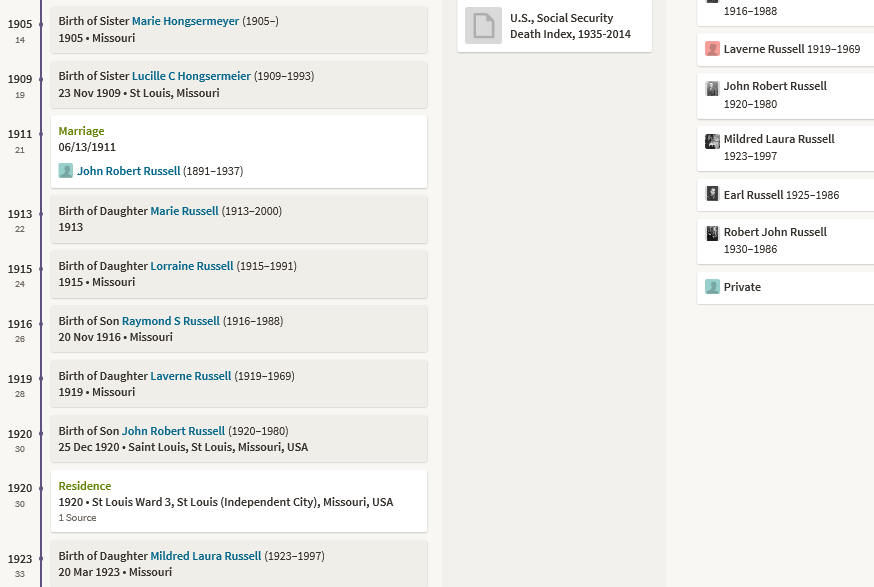
Task: Click Robert John Russell's photo thumbnail
Action: [x=712, y=233]
